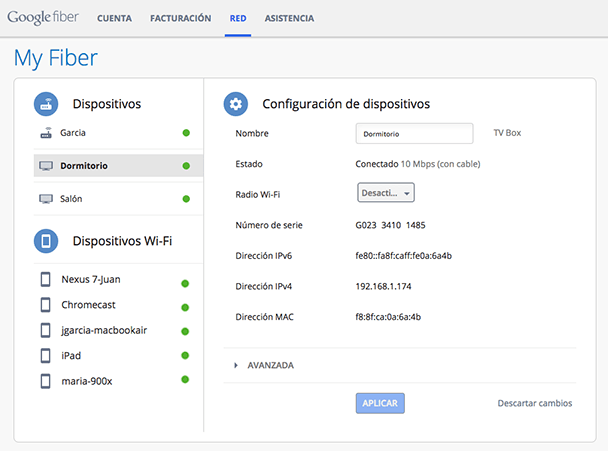Viewport: 608px width, 451px height.
Task: Go to the ASISTENCIA tab
Action: click(289, 18)
